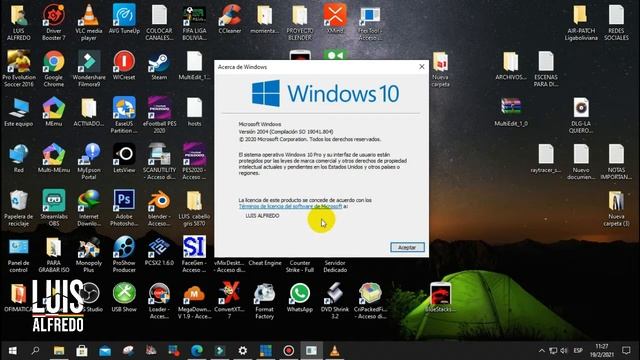Image resolution: width=640 pixels, height=360 pixels.
Task: Open DLG-LA QUIERO audio file
Action: pyautogui.click(x=581, y=116)
